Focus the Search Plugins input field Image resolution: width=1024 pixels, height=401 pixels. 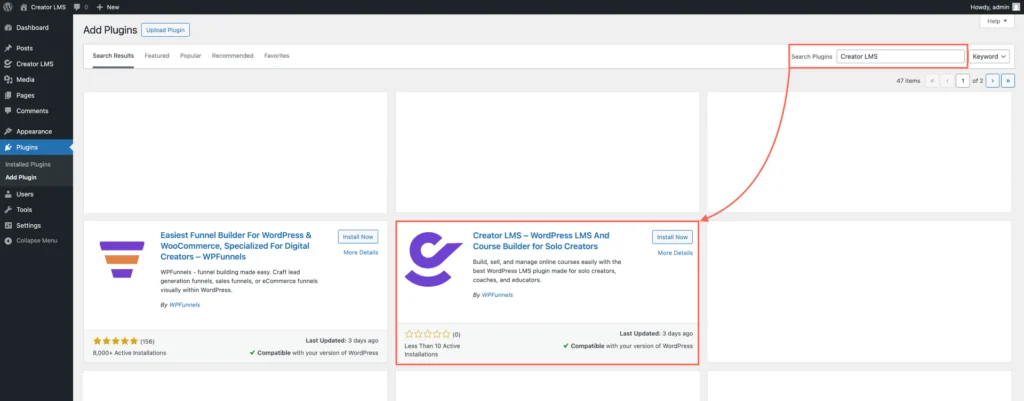pyautogui.click(x=901, y=57)
